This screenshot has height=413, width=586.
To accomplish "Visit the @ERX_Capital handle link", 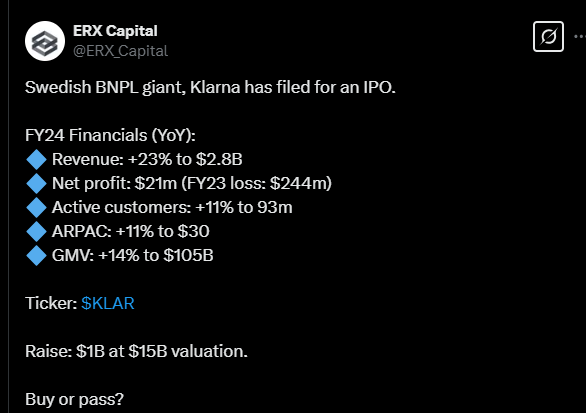I will (x=120, y=51).
